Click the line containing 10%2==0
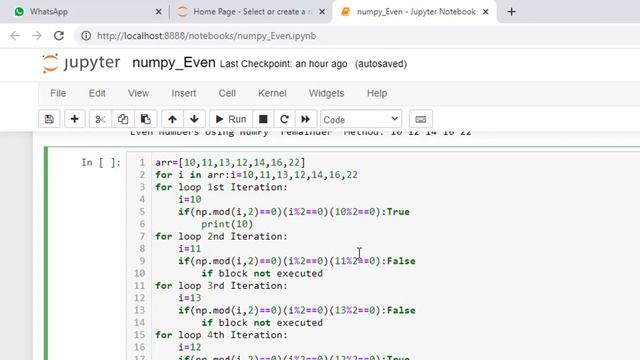Image resolution: width=640 pixels, height=360 pixels. tap(294, 212)
